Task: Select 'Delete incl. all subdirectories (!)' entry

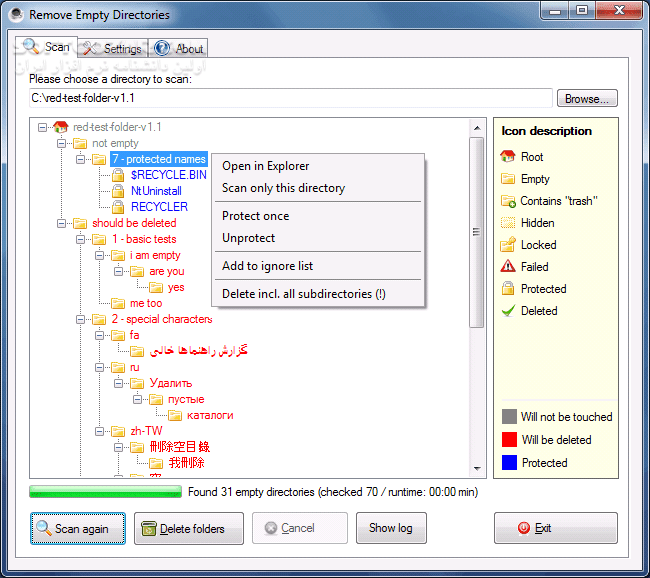Action: tap(318, 294)
